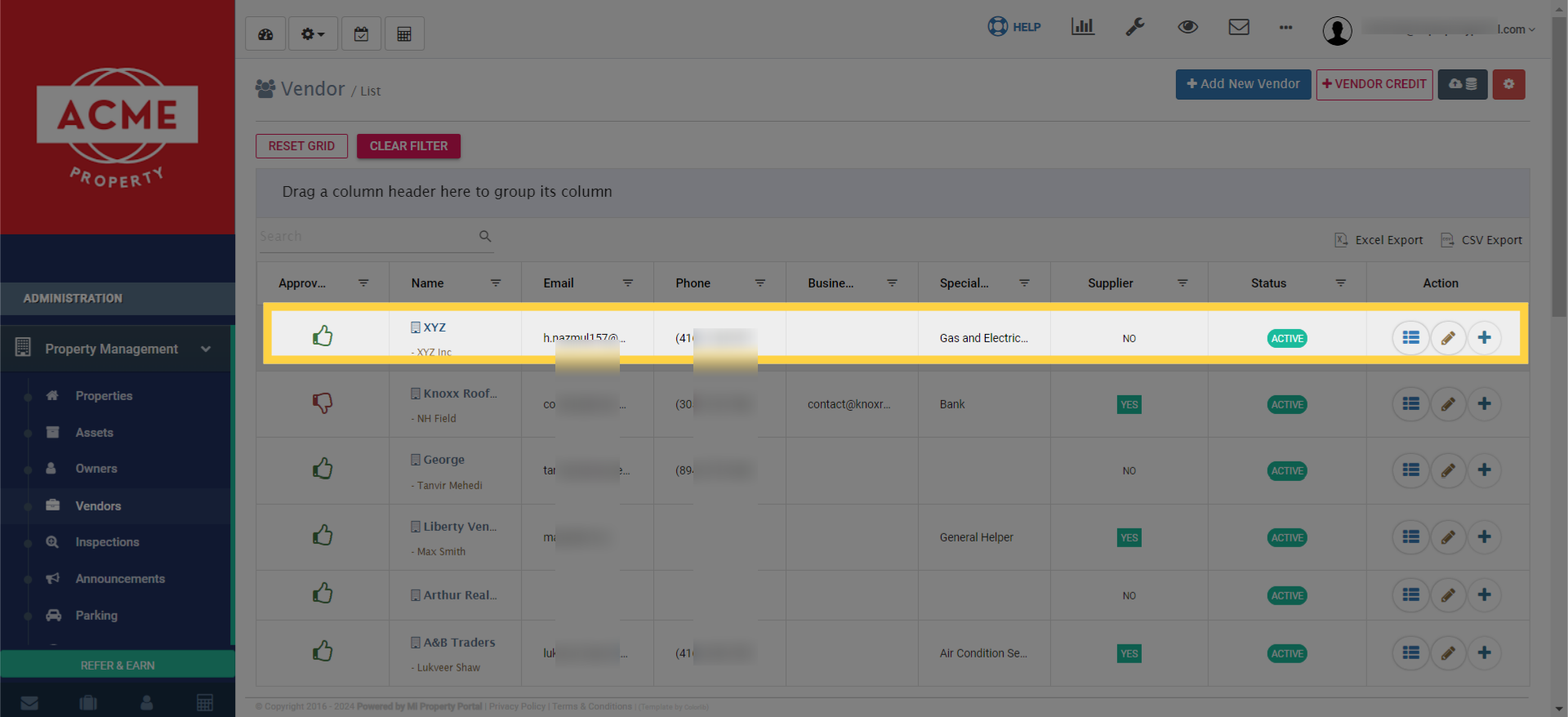Click the cloud database upload button
The image size is (1568, 717).
(1463, 84)
